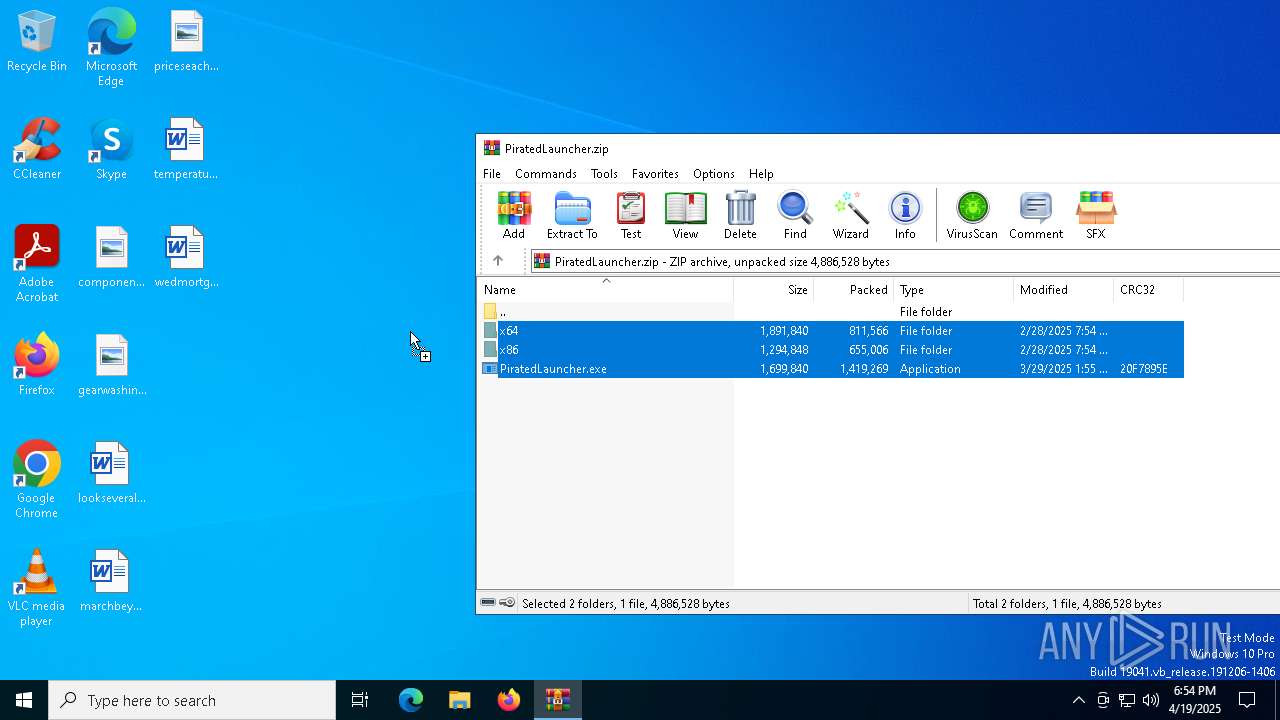Open the Favorites menu
The image size is (1280, 720).
point(655,174)
